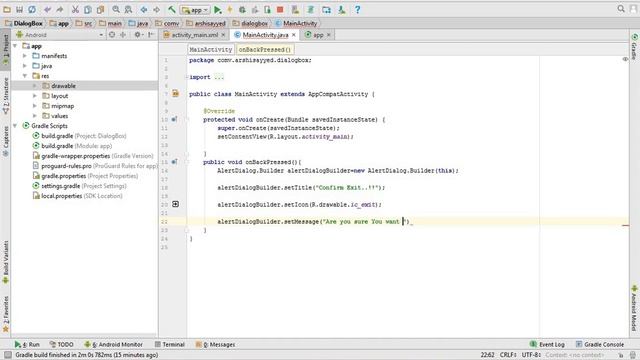Click the red error stripe marker

(x=625, y=225)
